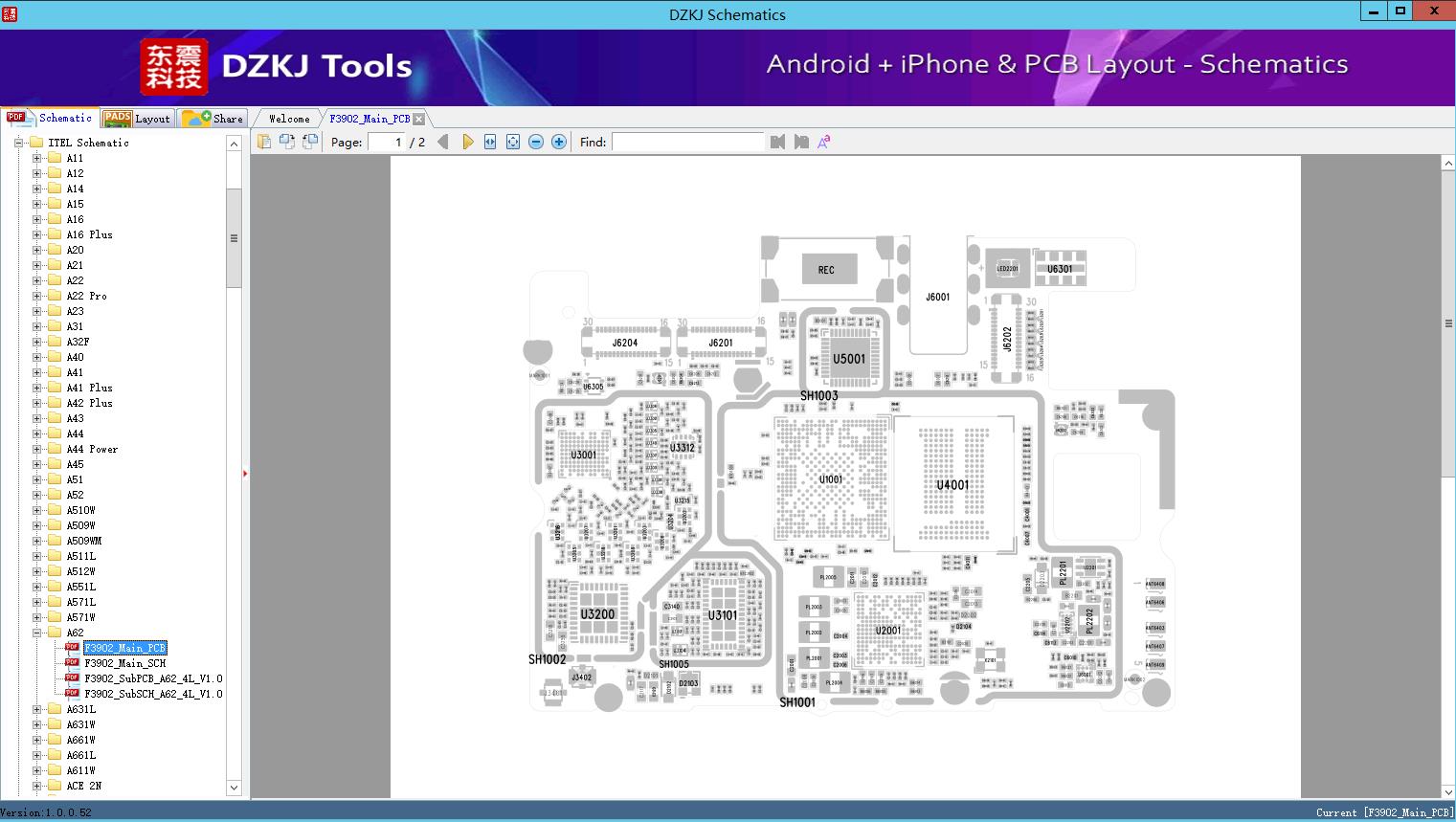Viewport: 1456px width, 822px height.
Task: Find the next search match
Action: click(x=801, y=142)
